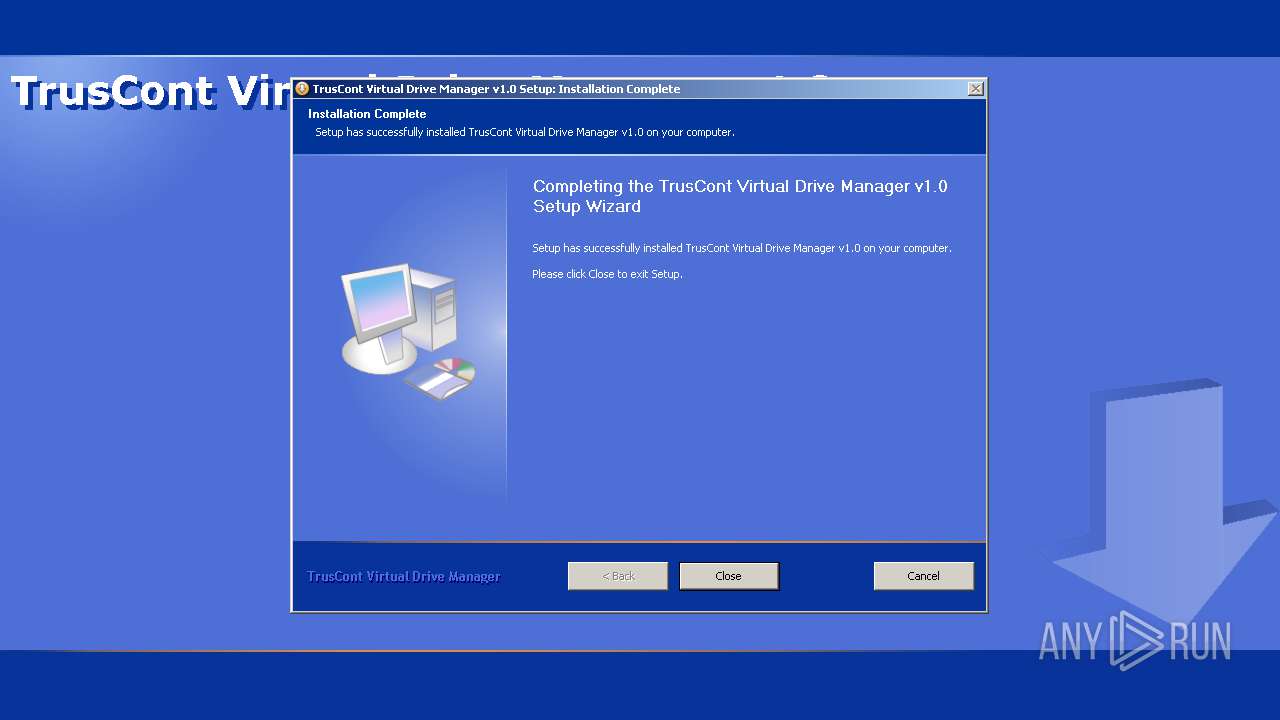Click the header line 'Setup has successfully installed' text
Image resolution: width=1280 pixels, height=720 pixels.
525,132
